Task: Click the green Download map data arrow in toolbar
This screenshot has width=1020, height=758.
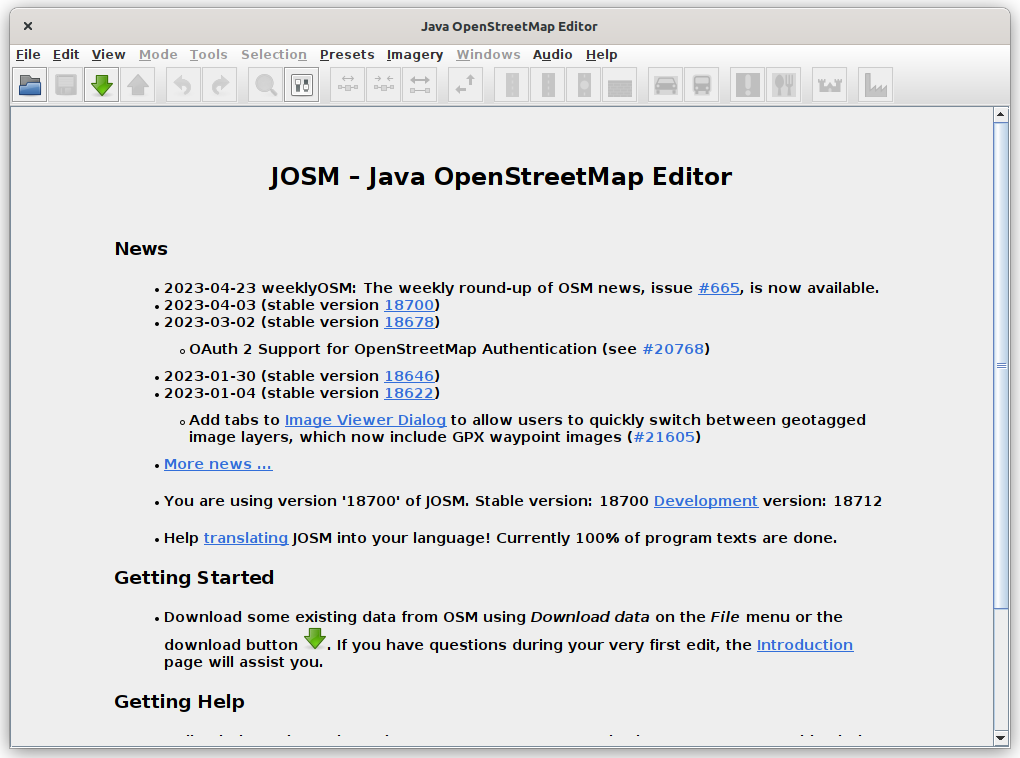Action: (x=101, y=86)
